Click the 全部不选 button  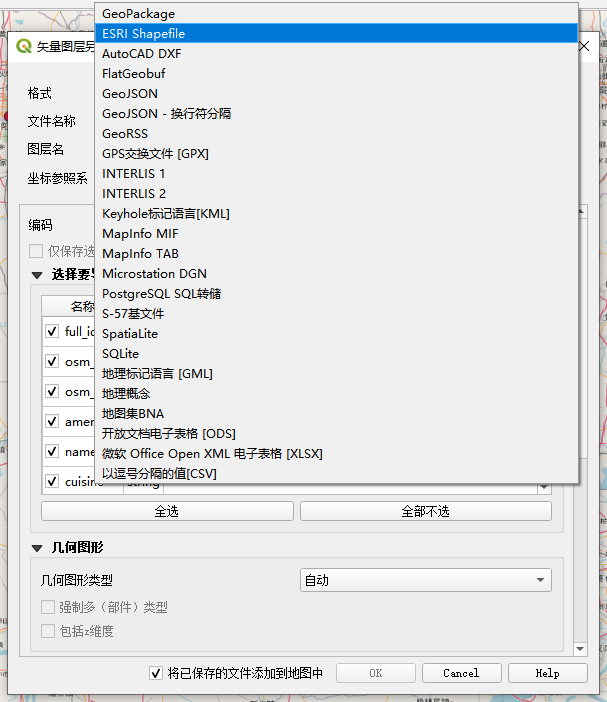pos(426,511)
